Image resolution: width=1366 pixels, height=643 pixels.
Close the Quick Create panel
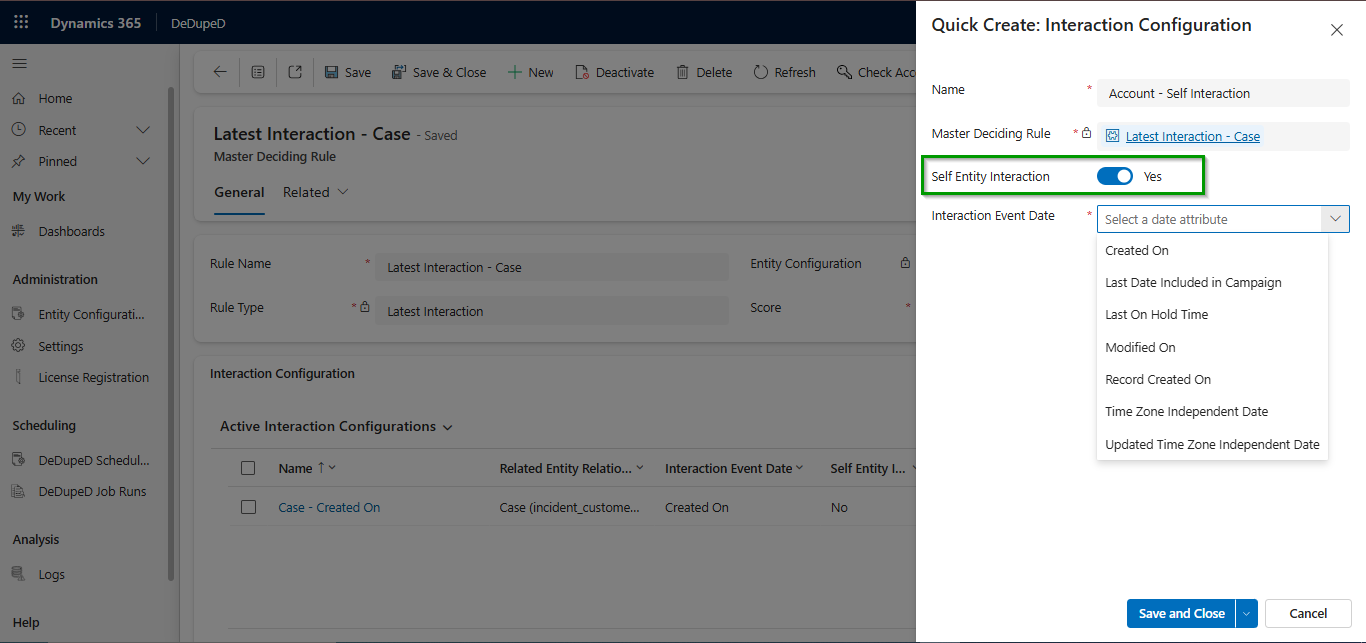[1336, 30]
